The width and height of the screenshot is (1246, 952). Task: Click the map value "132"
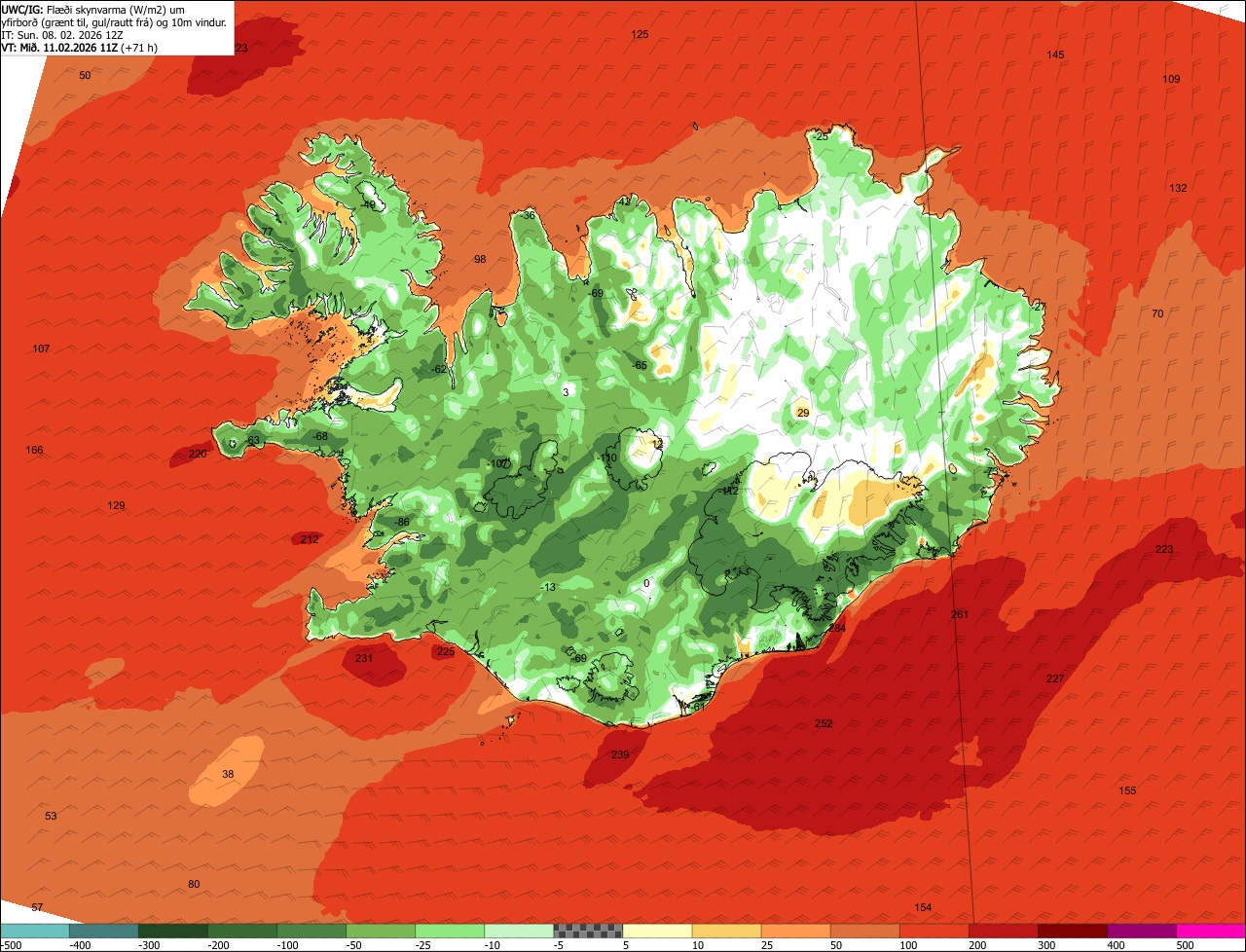(1178, 188)
